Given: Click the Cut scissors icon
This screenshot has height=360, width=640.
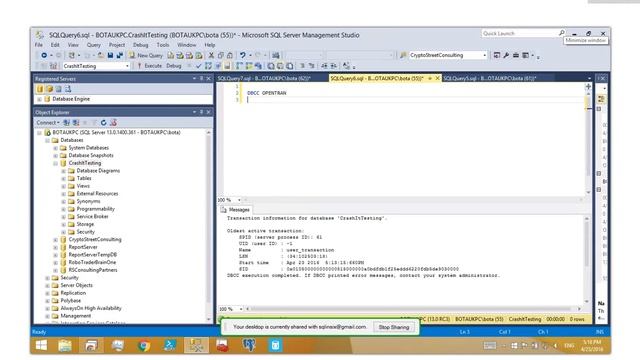Looking at the screenshot, I should click(211, 55).
